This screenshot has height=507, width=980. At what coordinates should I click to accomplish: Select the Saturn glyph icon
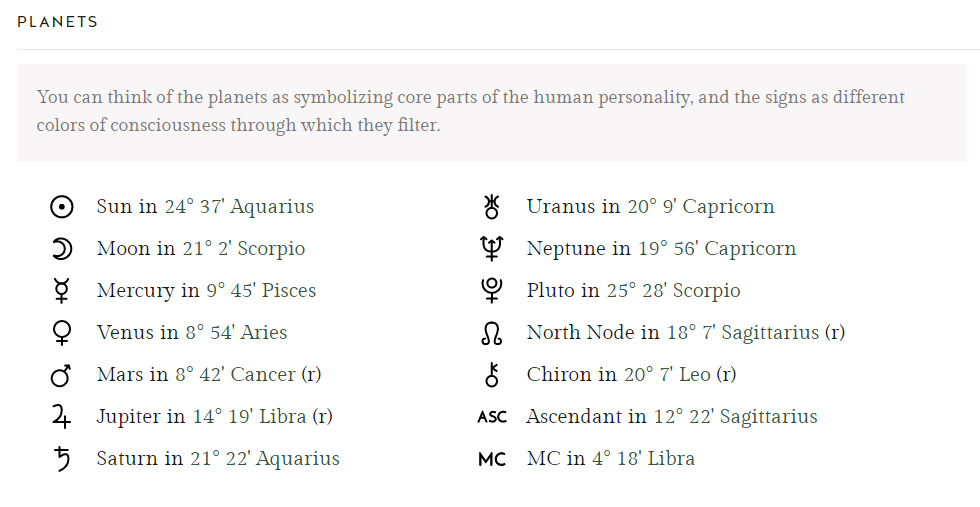point(62,459)
